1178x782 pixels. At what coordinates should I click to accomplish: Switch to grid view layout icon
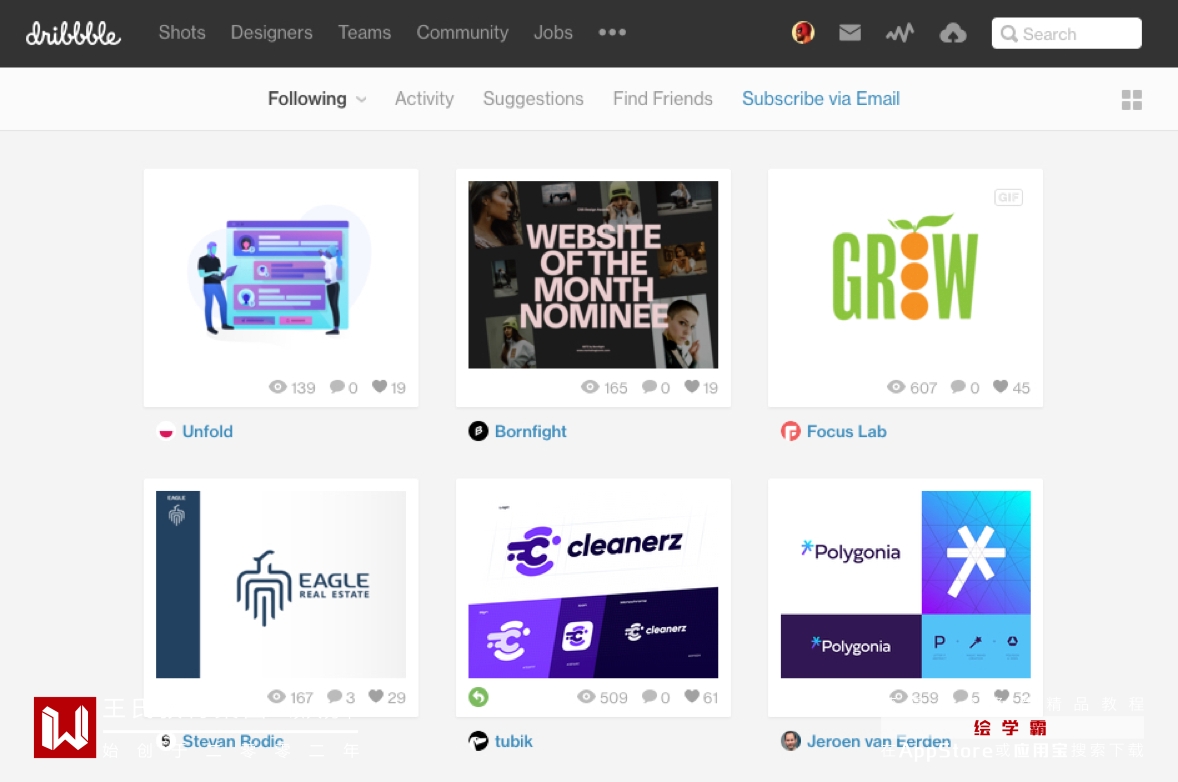click(1131, 100)
